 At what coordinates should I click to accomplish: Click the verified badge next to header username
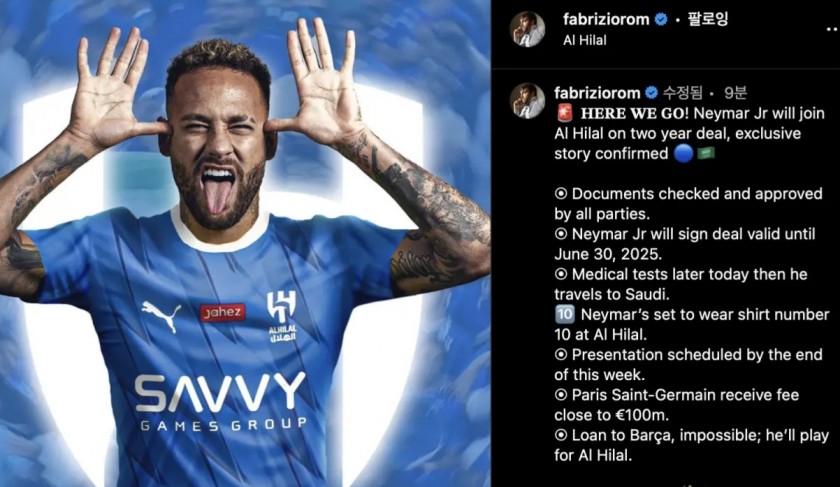pyautogui.click(x=661, y=20)
